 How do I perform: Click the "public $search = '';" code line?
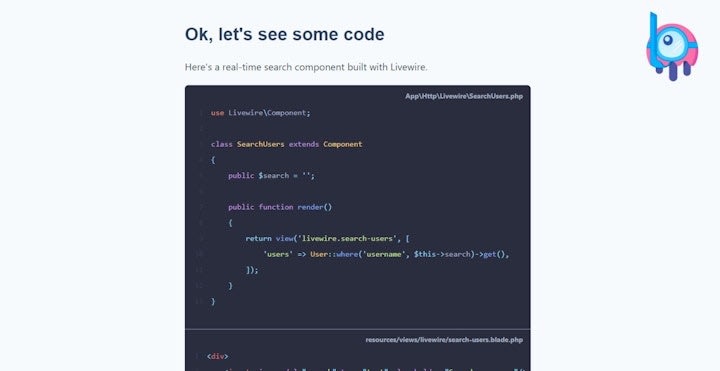pyautogui.click(x=271, y=175)
